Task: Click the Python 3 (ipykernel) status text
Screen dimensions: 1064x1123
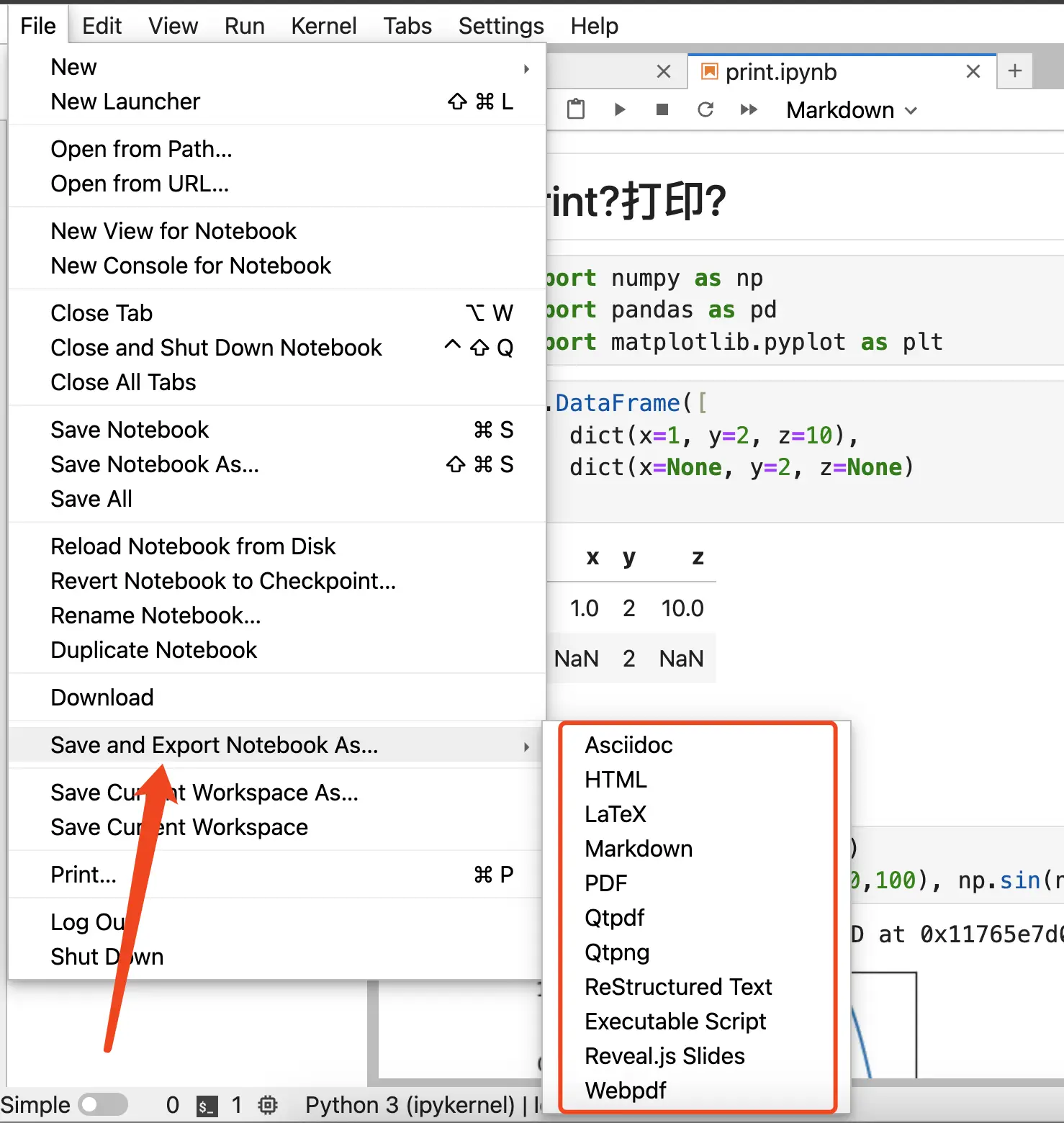Action: coord(410,1105)
